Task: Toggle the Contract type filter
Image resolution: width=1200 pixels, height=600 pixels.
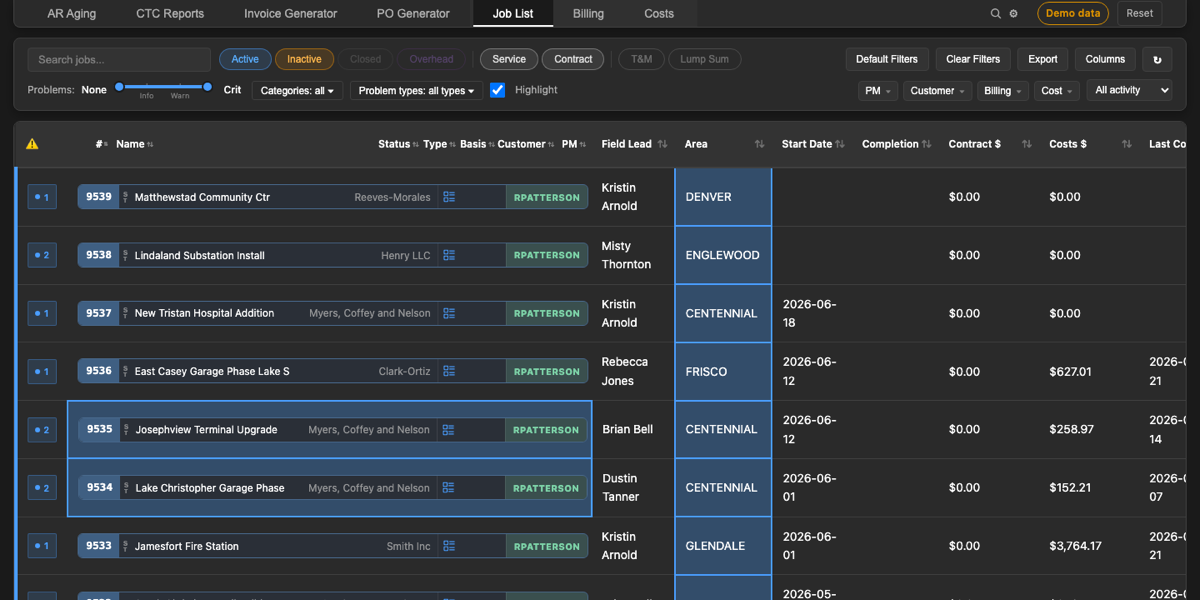Action: [x=573, y=59]
